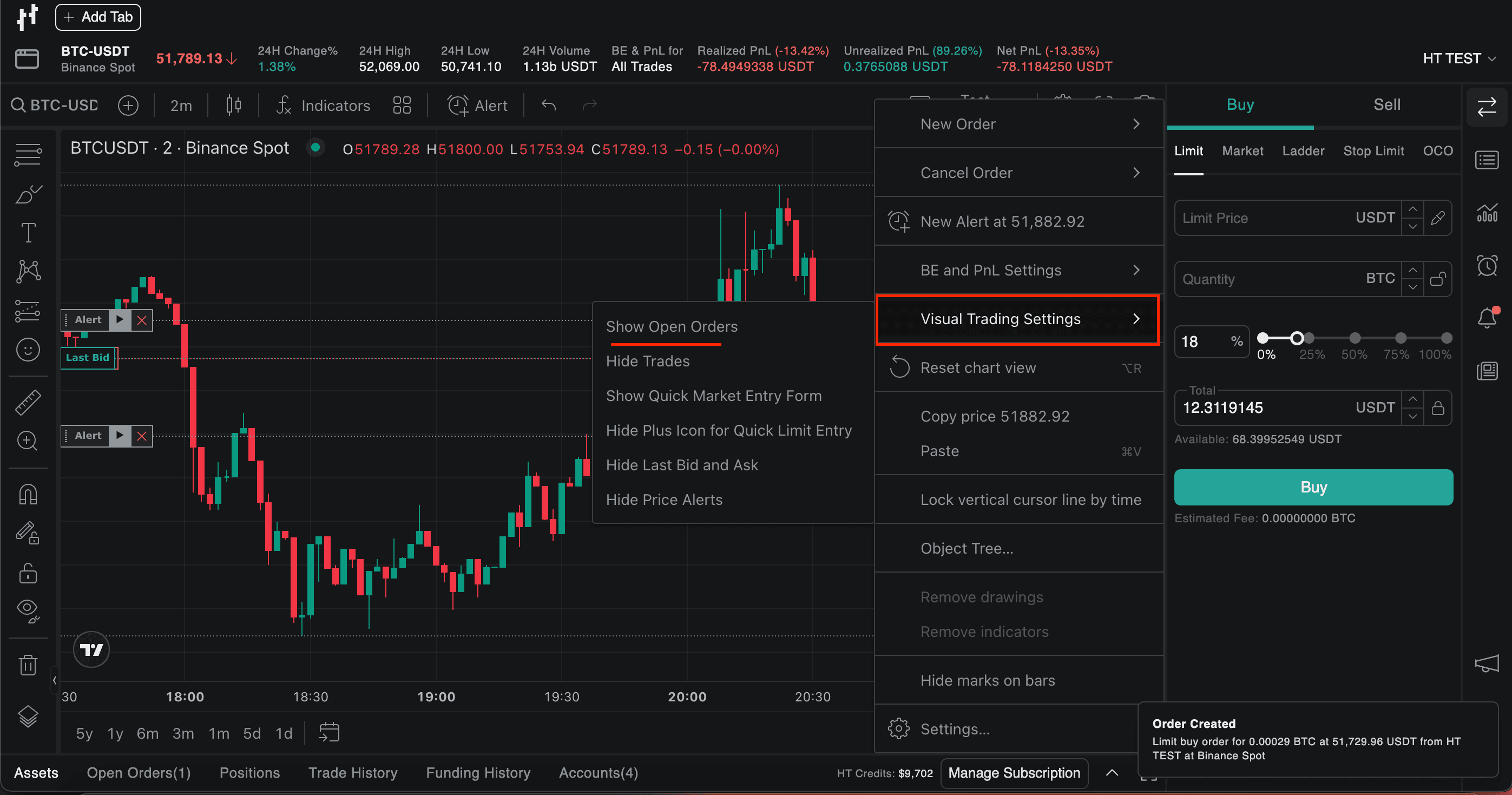Toggle the trade panel swap icon
Screen dimensions: 1512x795
tap(1487, 107)
